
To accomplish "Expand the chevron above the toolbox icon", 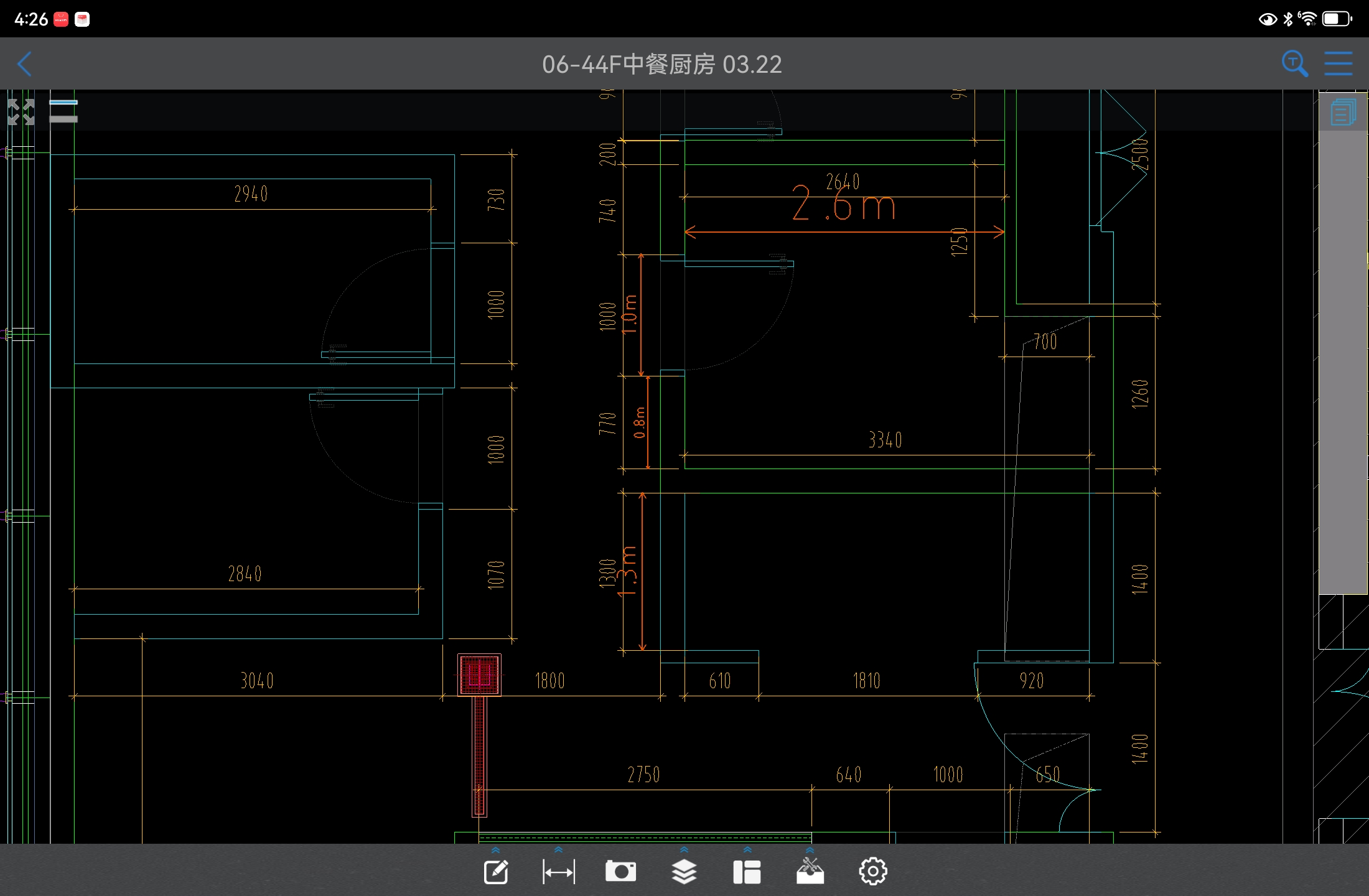I will 810,850.
